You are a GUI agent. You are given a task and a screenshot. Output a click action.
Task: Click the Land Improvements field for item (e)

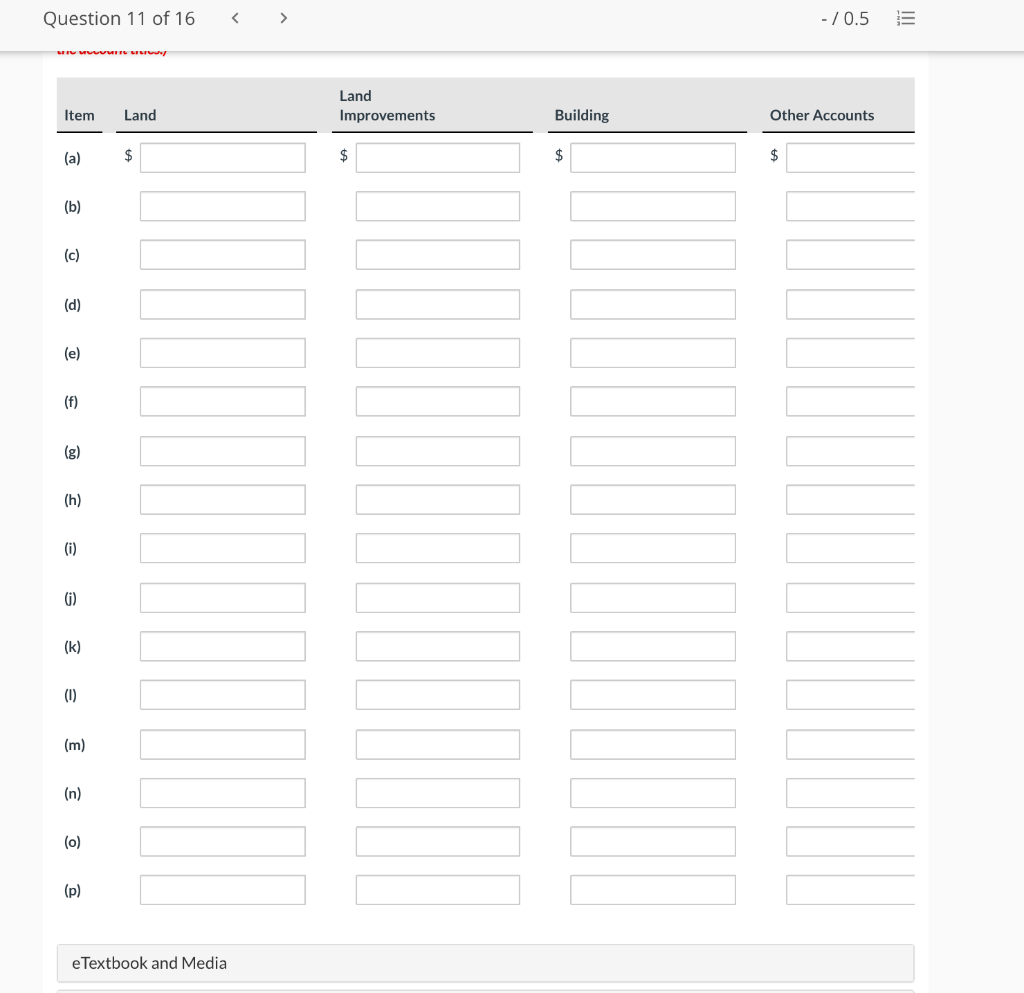438,353
